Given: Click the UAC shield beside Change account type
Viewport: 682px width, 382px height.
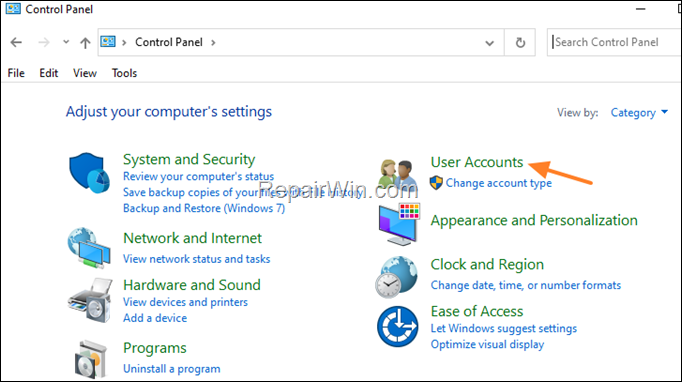Looking at the screenshot, I should pyautogui.click(x=436, y=183).
